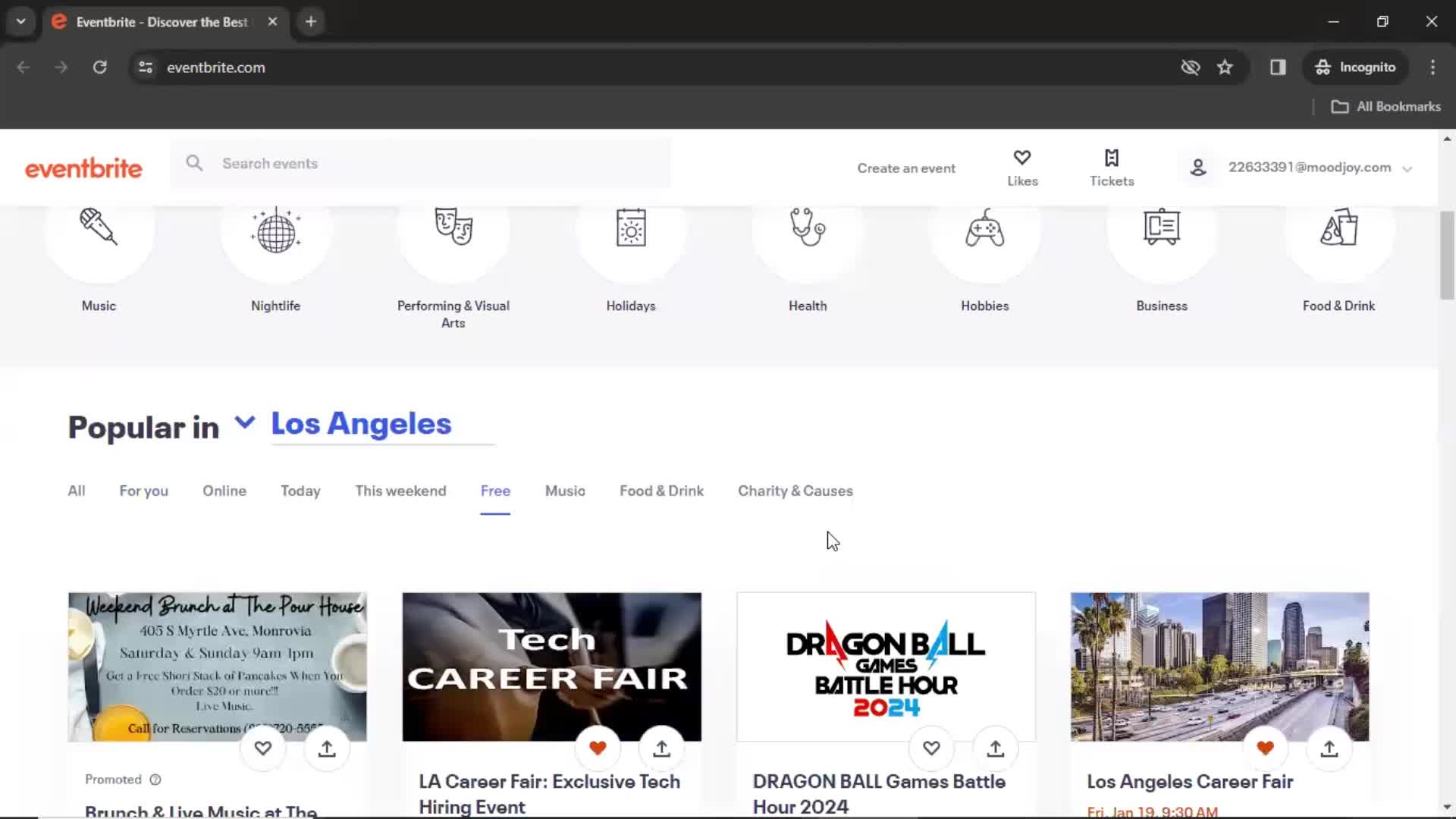The height and width of the screenshot is (819, 1456).
Task: Click the Promoted label text
Action: click(113, 780)
